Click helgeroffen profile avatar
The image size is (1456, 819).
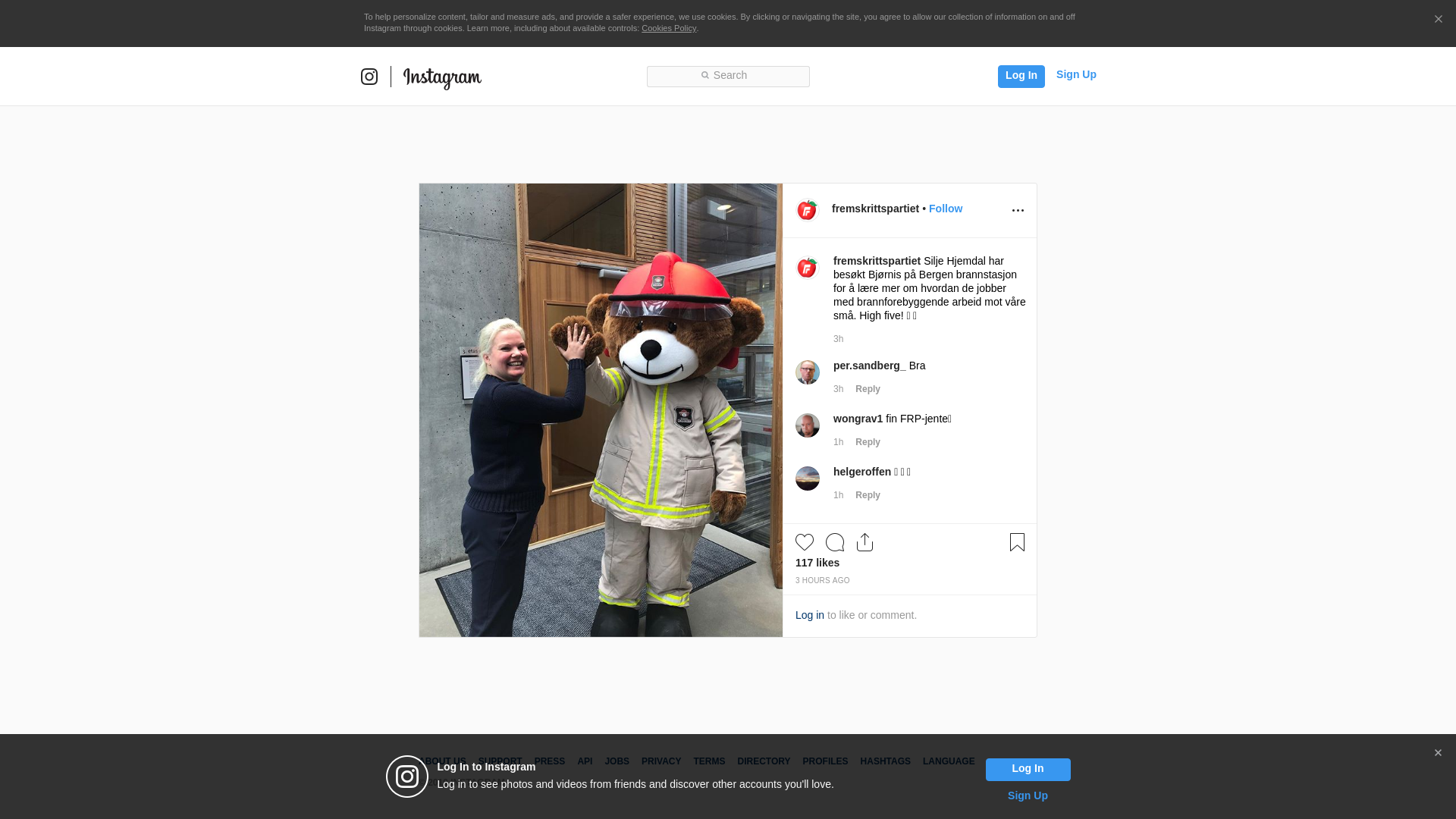(807, 479)
